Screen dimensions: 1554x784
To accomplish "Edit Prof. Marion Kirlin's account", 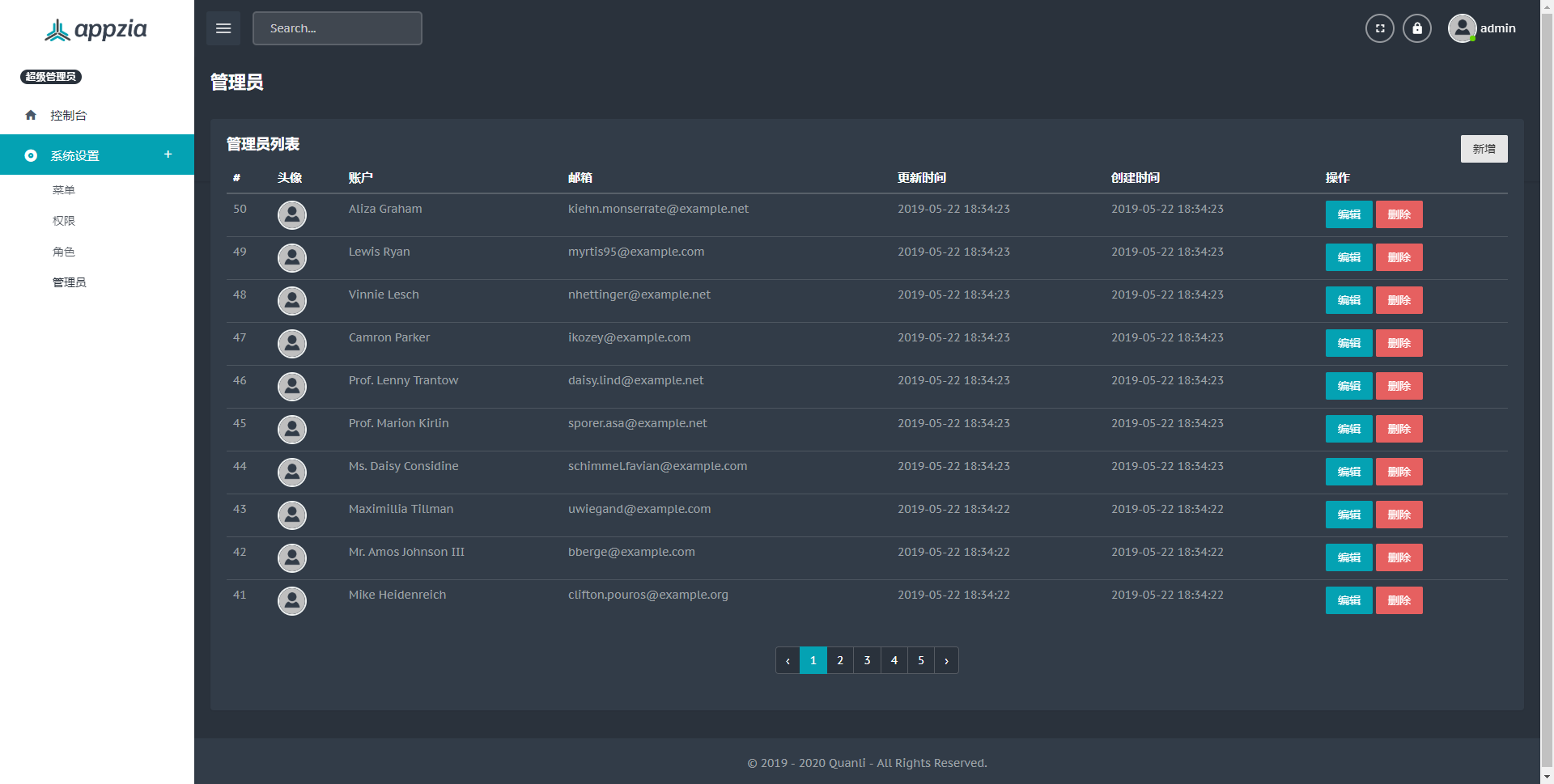I will point(1349,429).
